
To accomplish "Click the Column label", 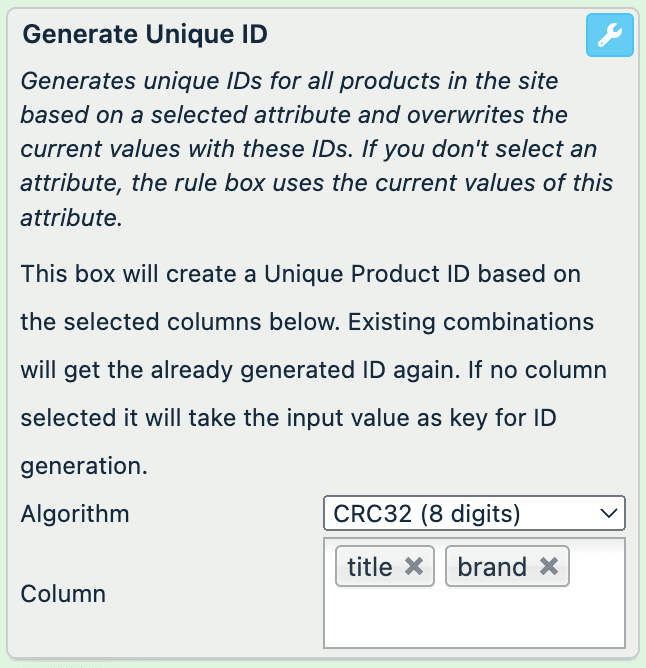I will click(x=63, y=593).
